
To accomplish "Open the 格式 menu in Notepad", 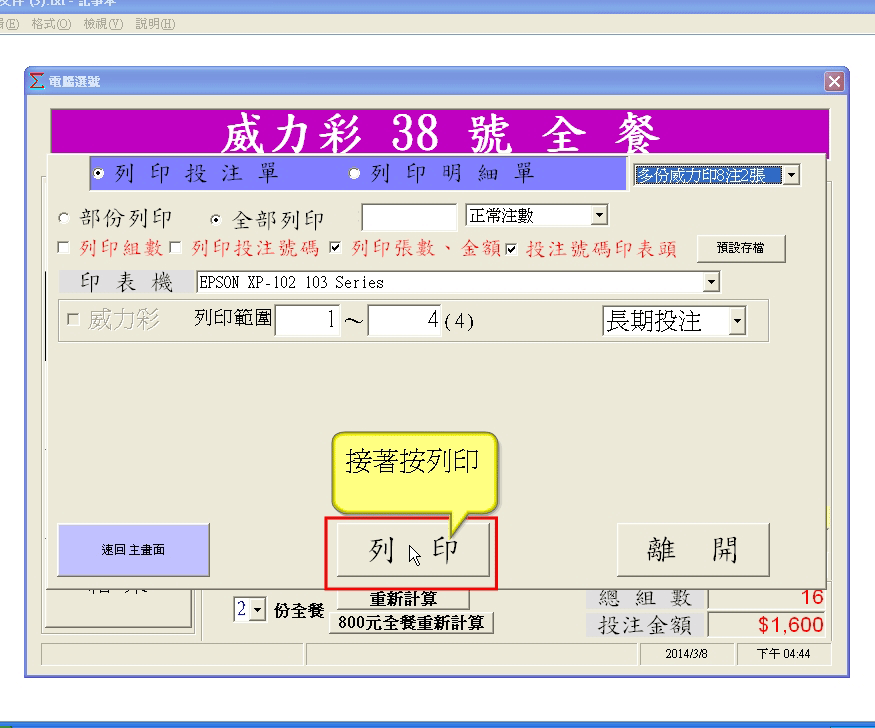I will [51, 23].
